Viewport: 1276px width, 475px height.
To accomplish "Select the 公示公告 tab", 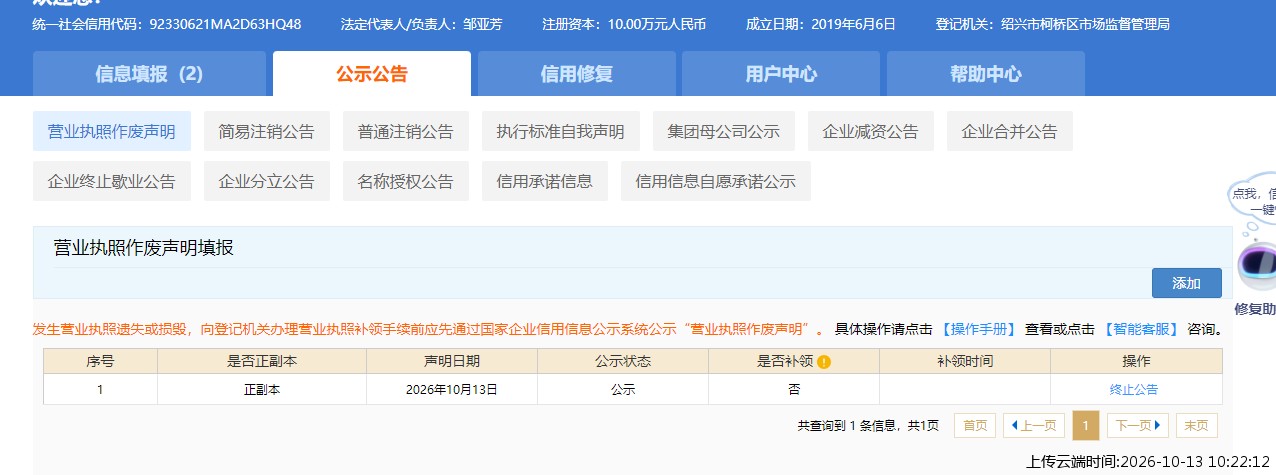I will 372,74.
